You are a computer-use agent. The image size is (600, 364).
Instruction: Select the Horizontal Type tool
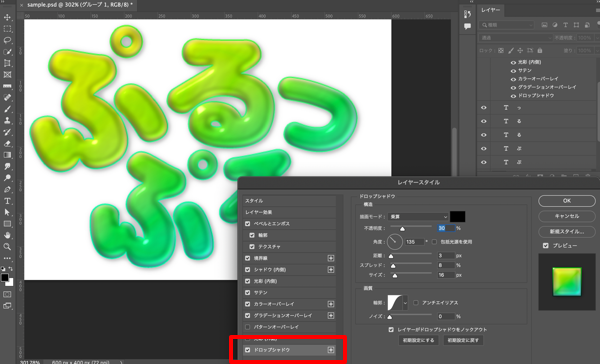pyautogui.click(x=7, y=201)
